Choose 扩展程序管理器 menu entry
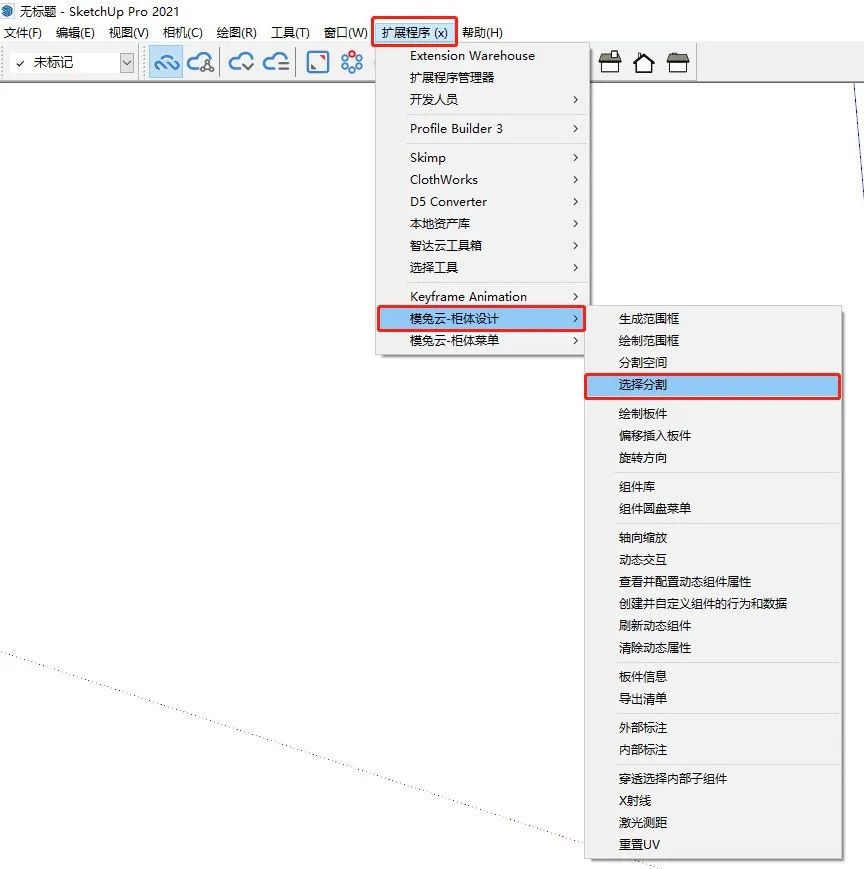The height and width of the screenshot is (869, 864). click(x=452, y=77)
